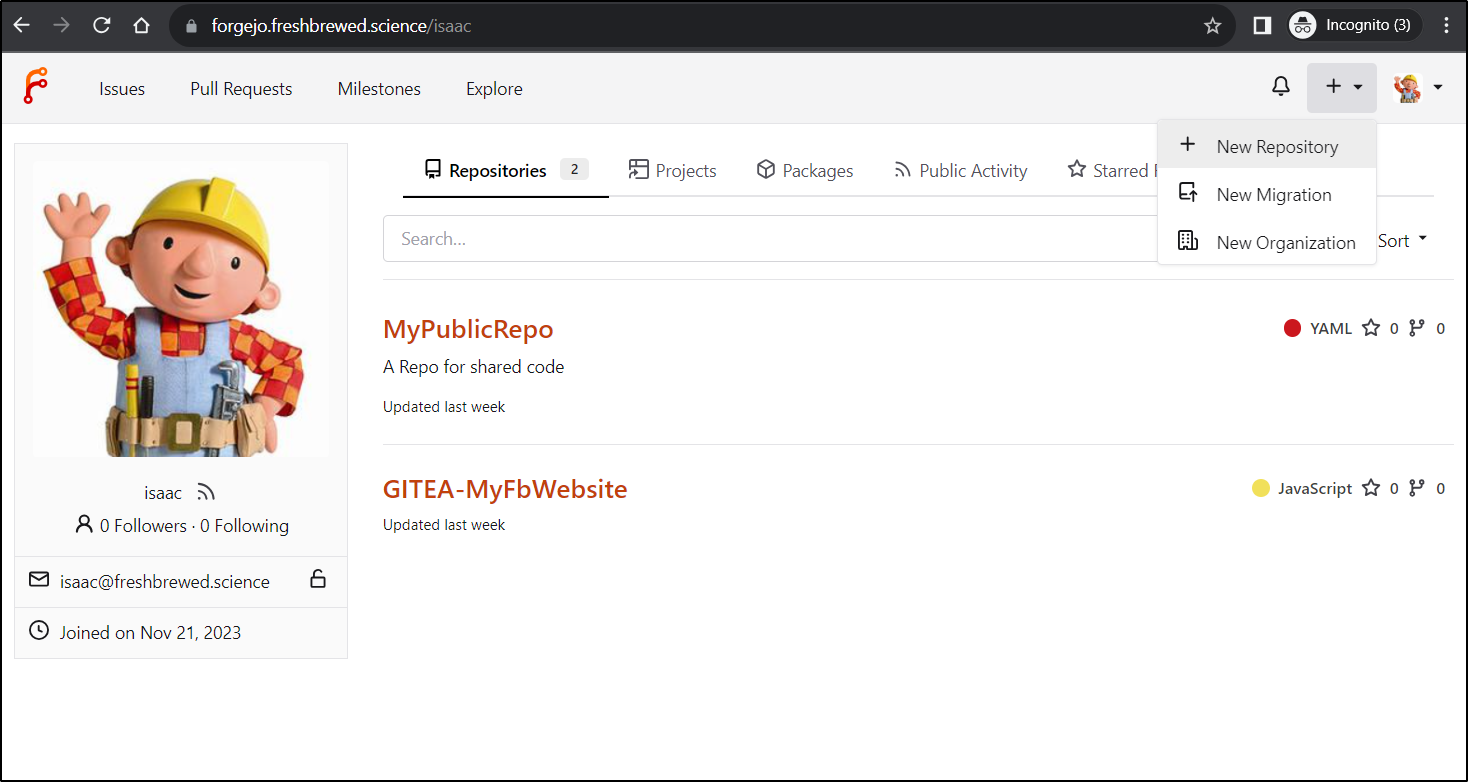Click the Repositories count badge 2

coord(574,169)
